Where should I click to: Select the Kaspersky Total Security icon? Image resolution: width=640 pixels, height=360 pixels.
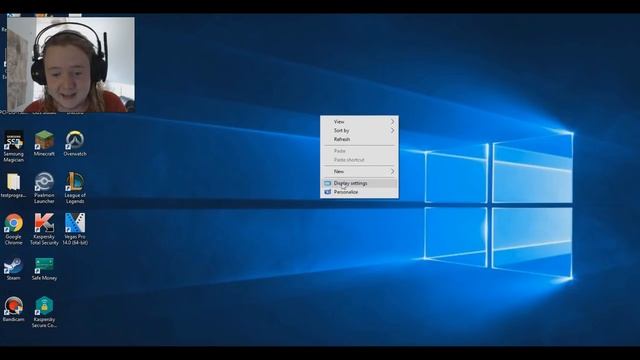coord(44,229)
